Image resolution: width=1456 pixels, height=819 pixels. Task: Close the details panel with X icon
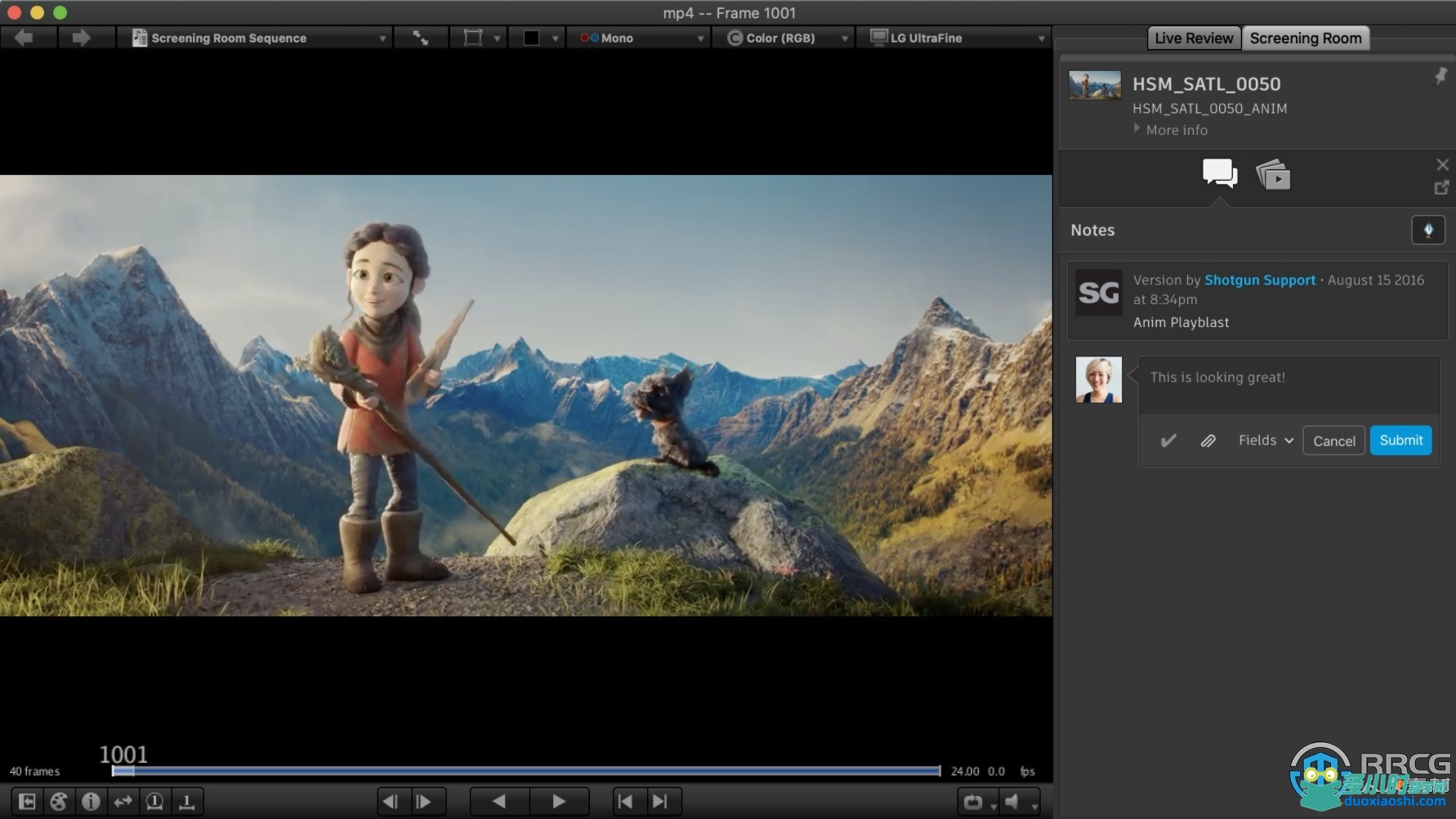pyautogui.click(x=1442, y=164)
